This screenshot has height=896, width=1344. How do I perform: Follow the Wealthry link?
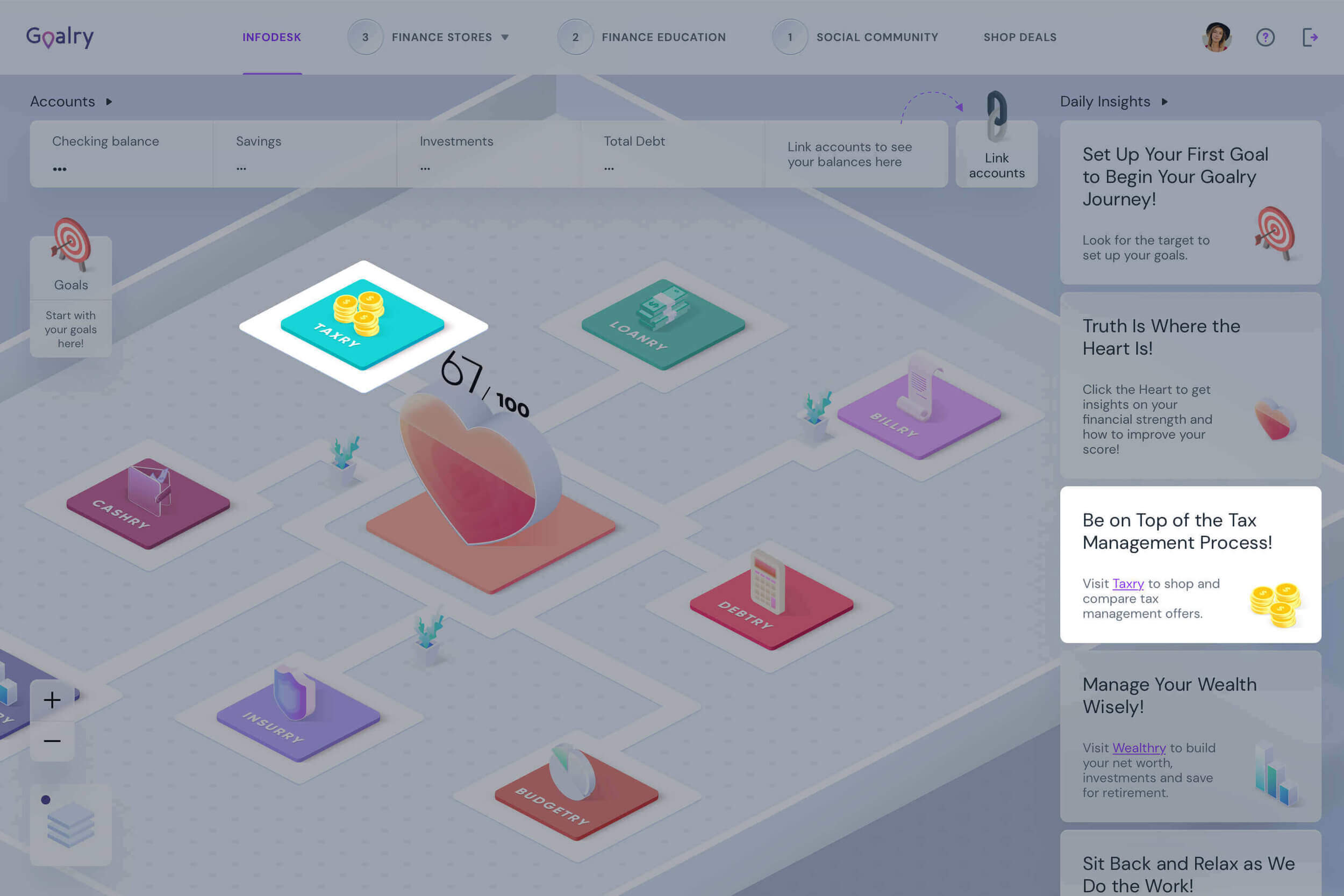[x=1139, y=748]
